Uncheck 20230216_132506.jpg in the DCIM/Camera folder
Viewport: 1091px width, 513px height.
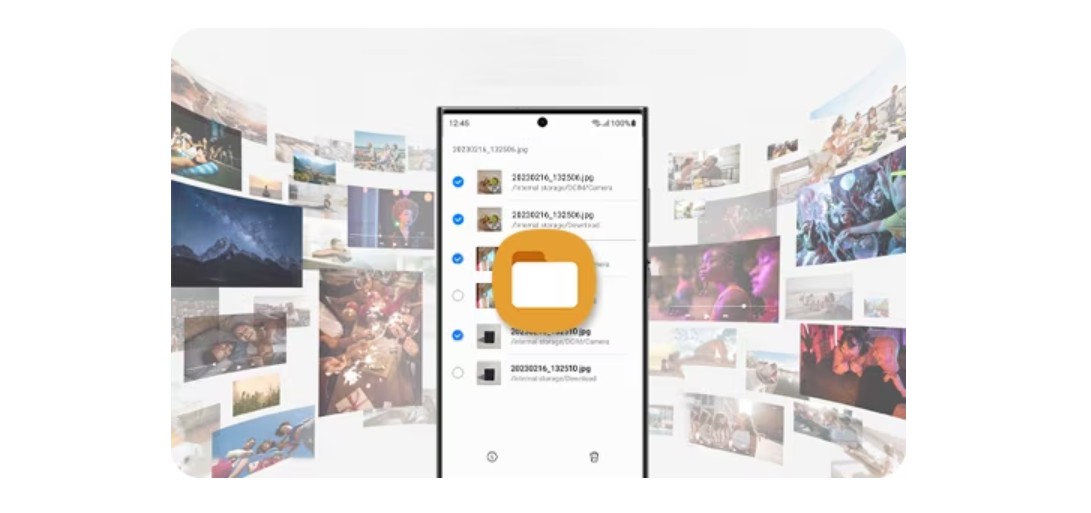click(x=458, y=182)
